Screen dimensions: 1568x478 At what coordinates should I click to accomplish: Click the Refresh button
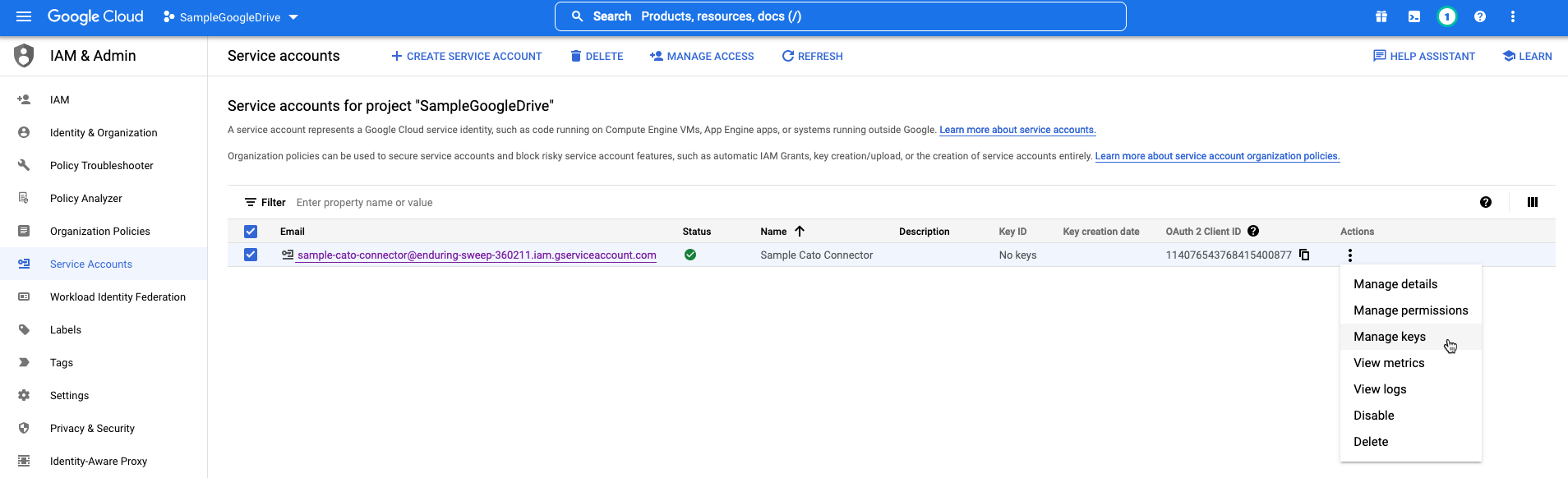pyautogui.click(x=812, y=57)
